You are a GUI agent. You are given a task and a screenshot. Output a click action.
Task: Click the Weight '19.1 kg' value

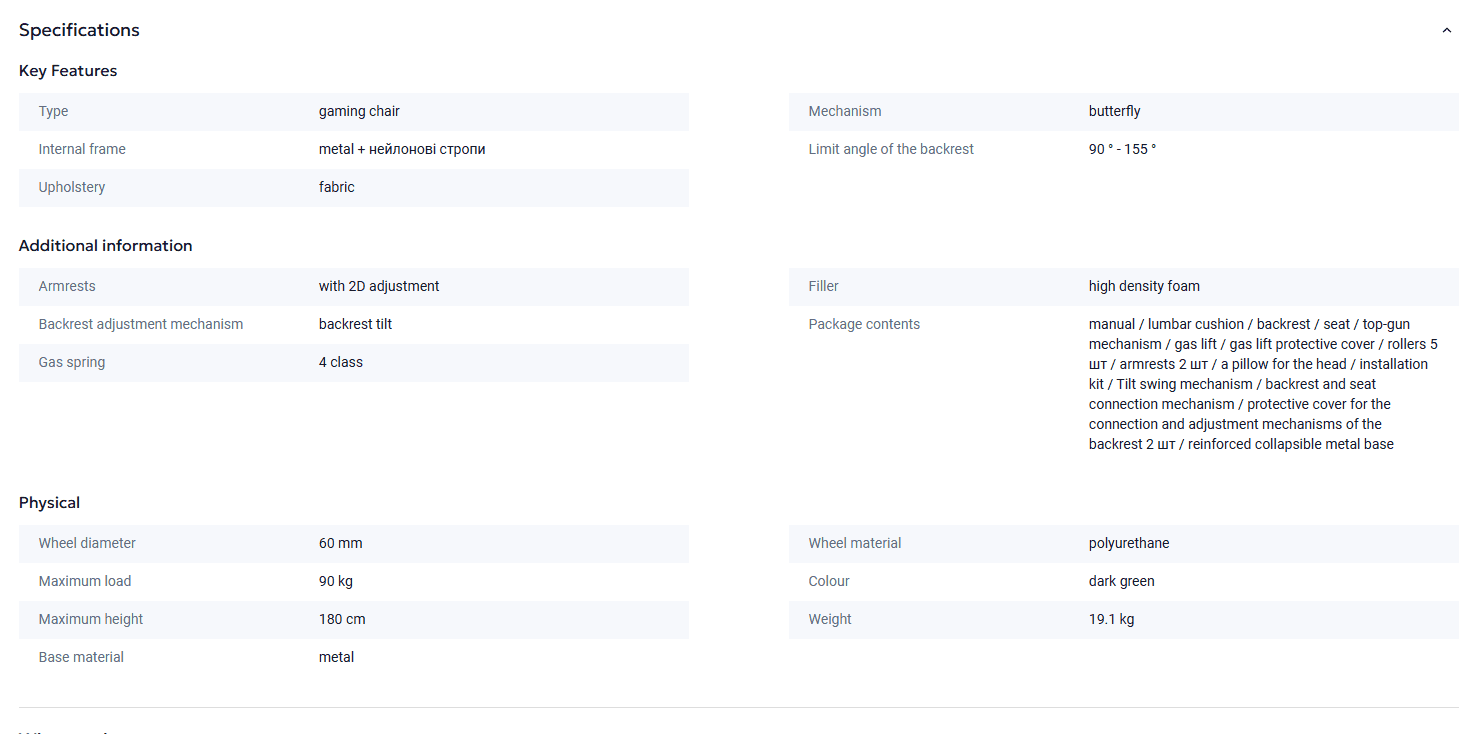[1111, 619]
